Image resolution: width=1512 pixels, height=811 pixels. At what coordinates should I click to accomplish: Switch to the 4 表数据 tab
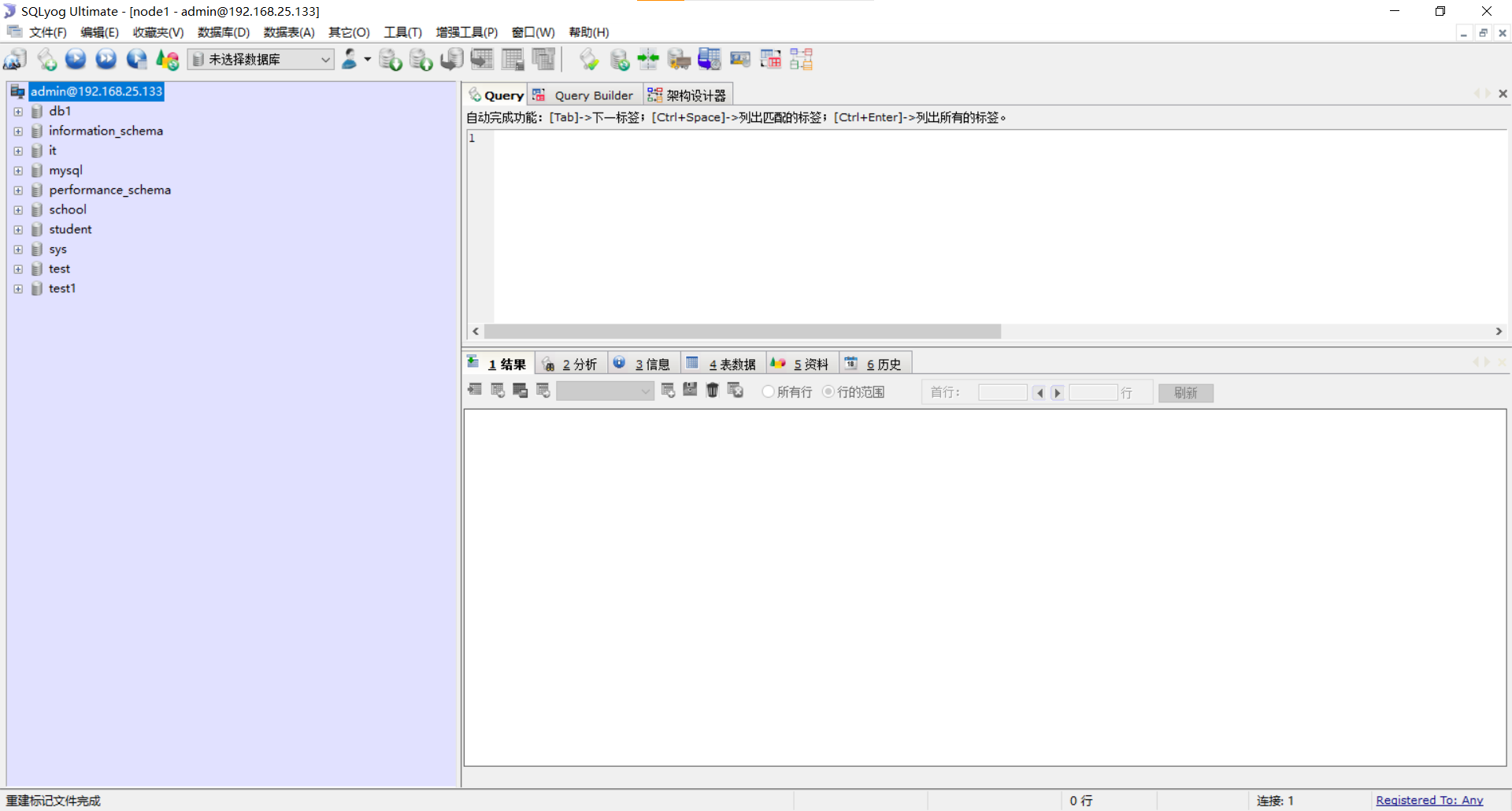[x=723, y=364]
